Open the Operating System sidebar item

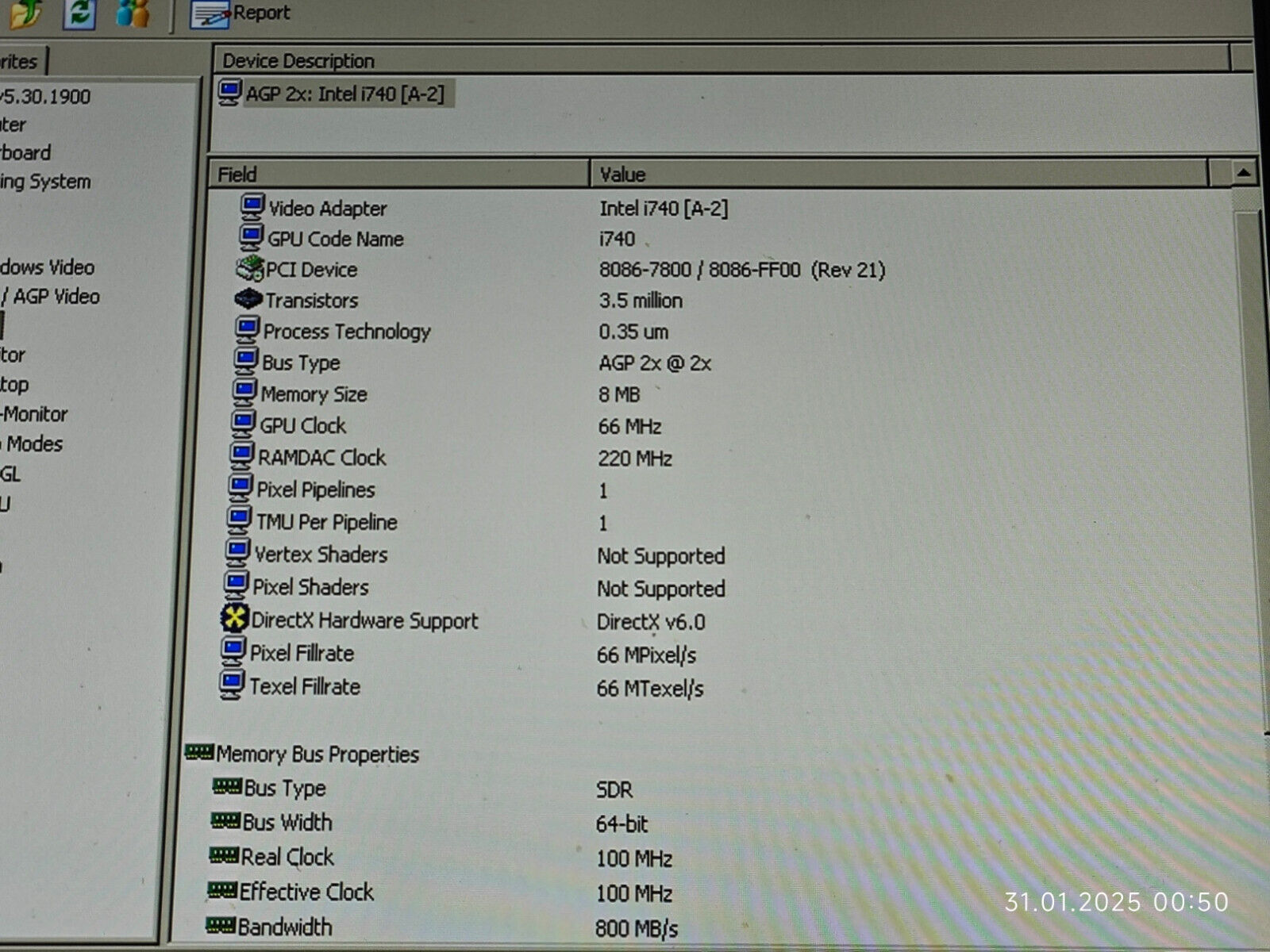[45, 182]
